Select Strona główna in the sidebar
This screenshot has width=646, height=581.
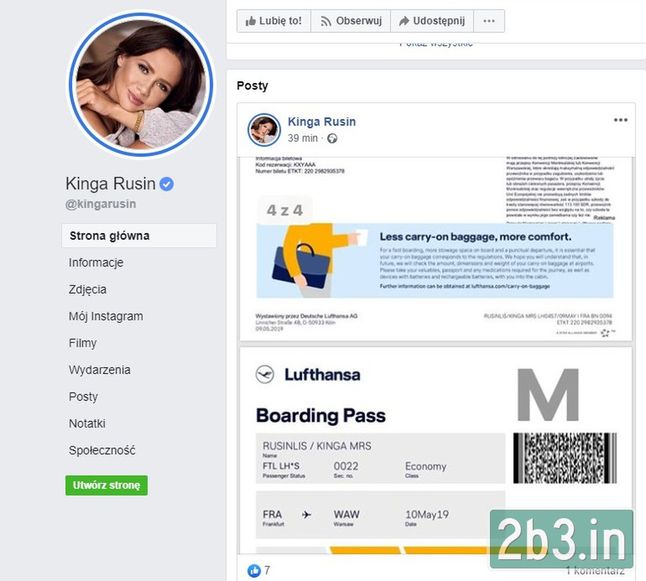pos(139,236)
